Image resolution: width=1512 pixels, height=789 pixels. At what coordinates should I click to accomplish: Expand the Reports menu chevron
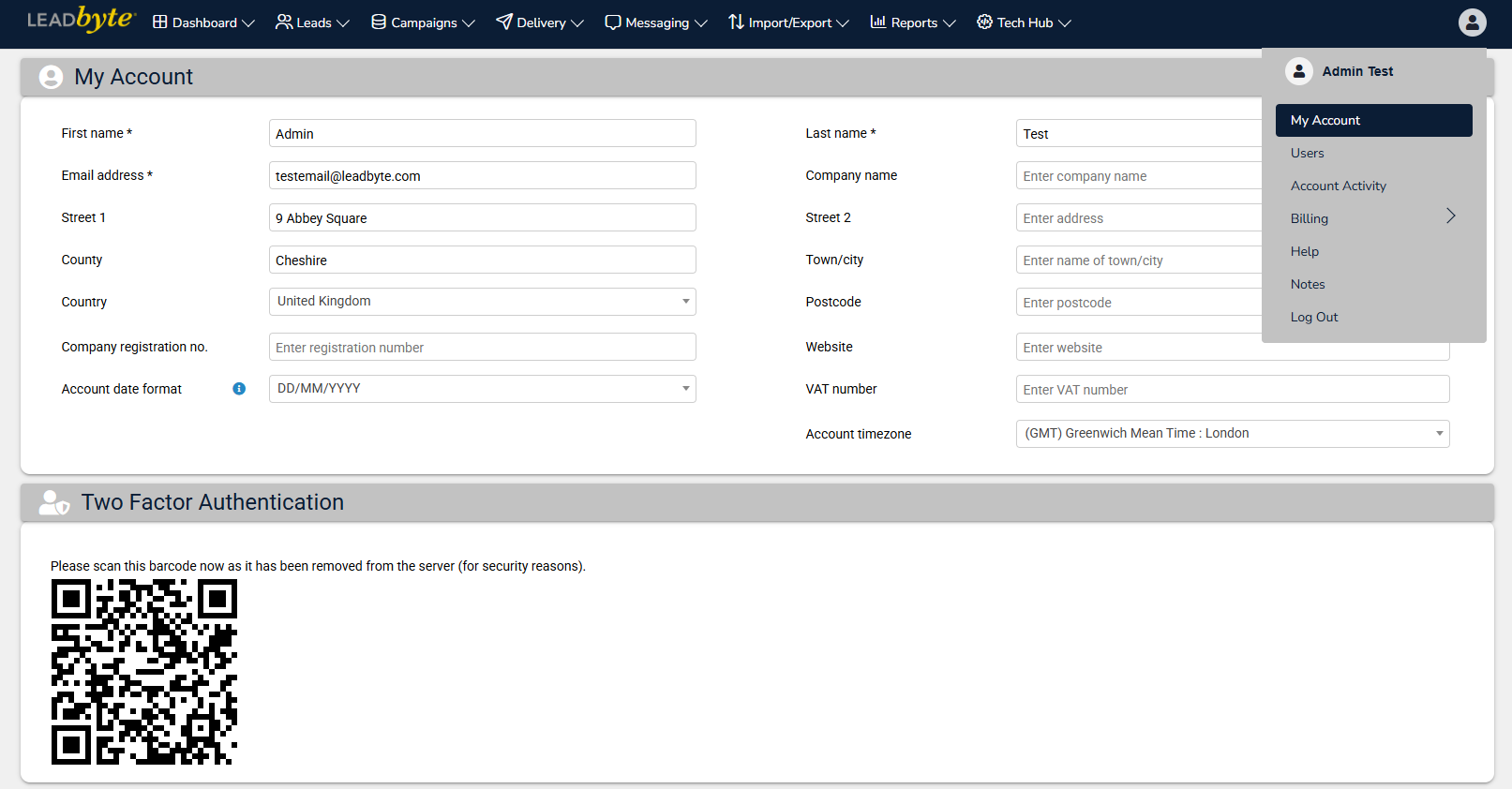point(950,23)
